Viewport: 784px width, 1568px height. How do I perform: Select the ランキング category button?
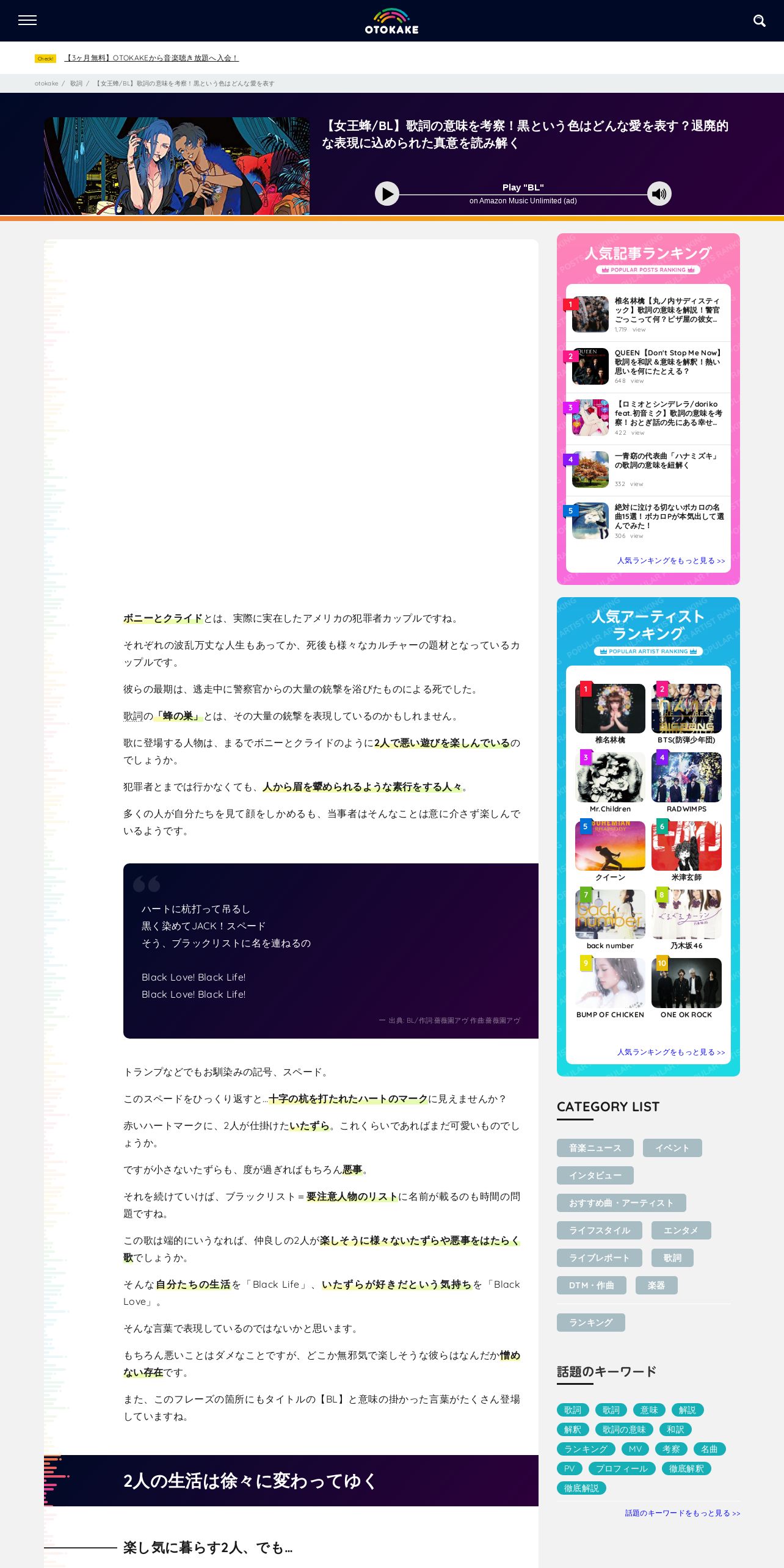click(590, 1323)
